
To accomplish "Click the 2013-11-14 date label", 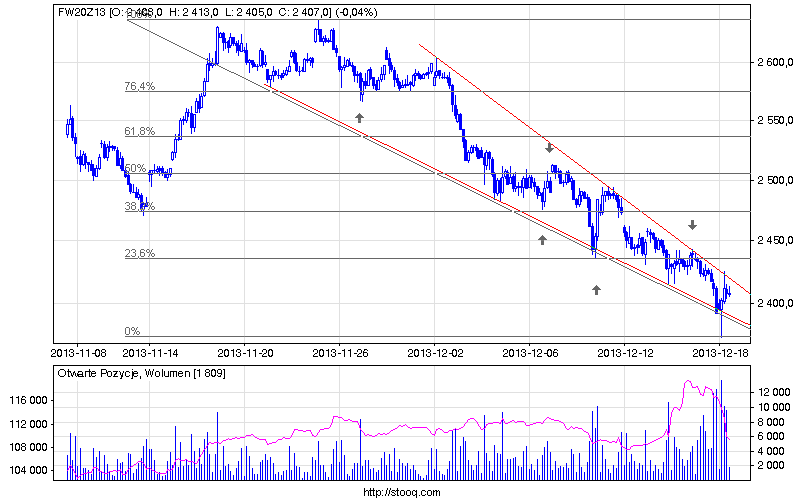I will point(151,353).
